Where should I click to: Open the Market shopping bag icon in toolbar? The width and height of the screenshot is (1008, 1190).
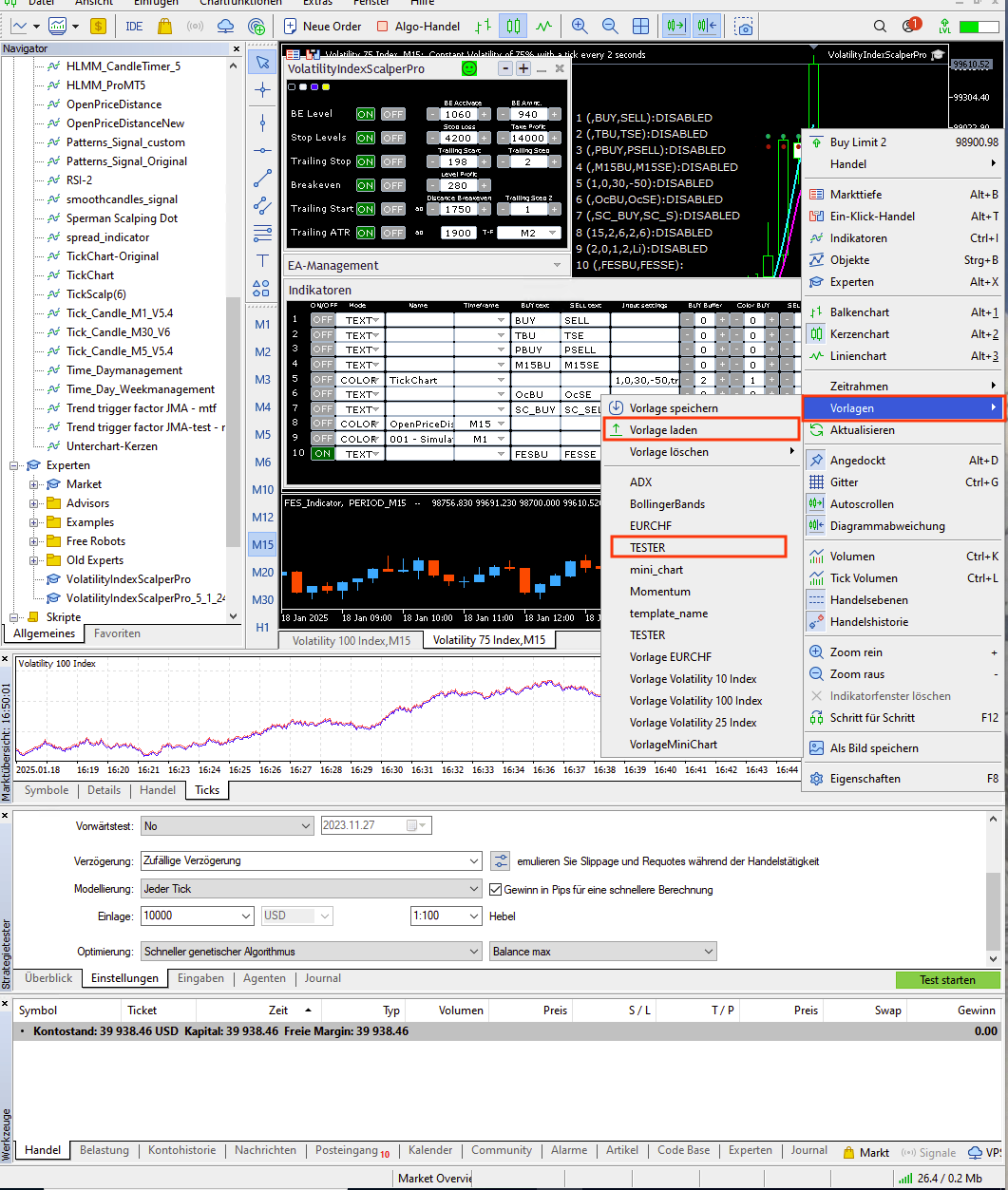[164, 27]
